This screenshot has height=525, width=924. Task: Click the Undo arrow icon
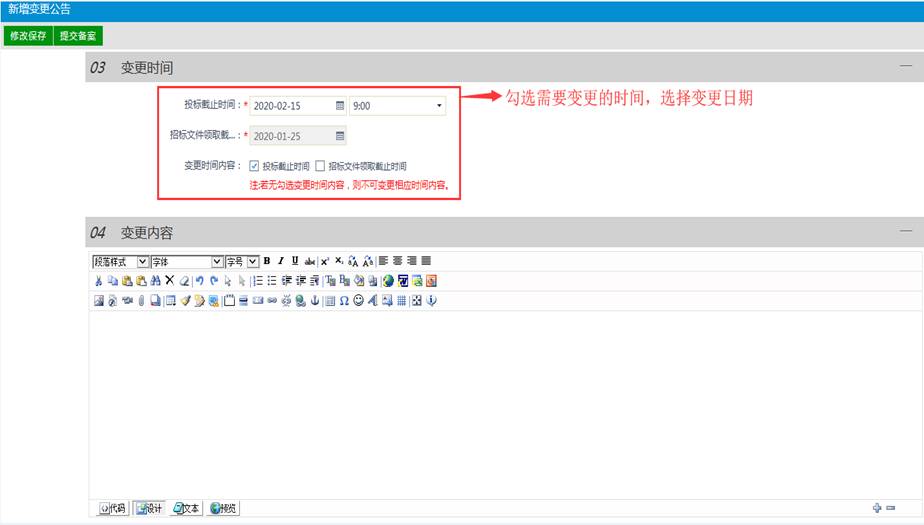click(x=200, y=281)
